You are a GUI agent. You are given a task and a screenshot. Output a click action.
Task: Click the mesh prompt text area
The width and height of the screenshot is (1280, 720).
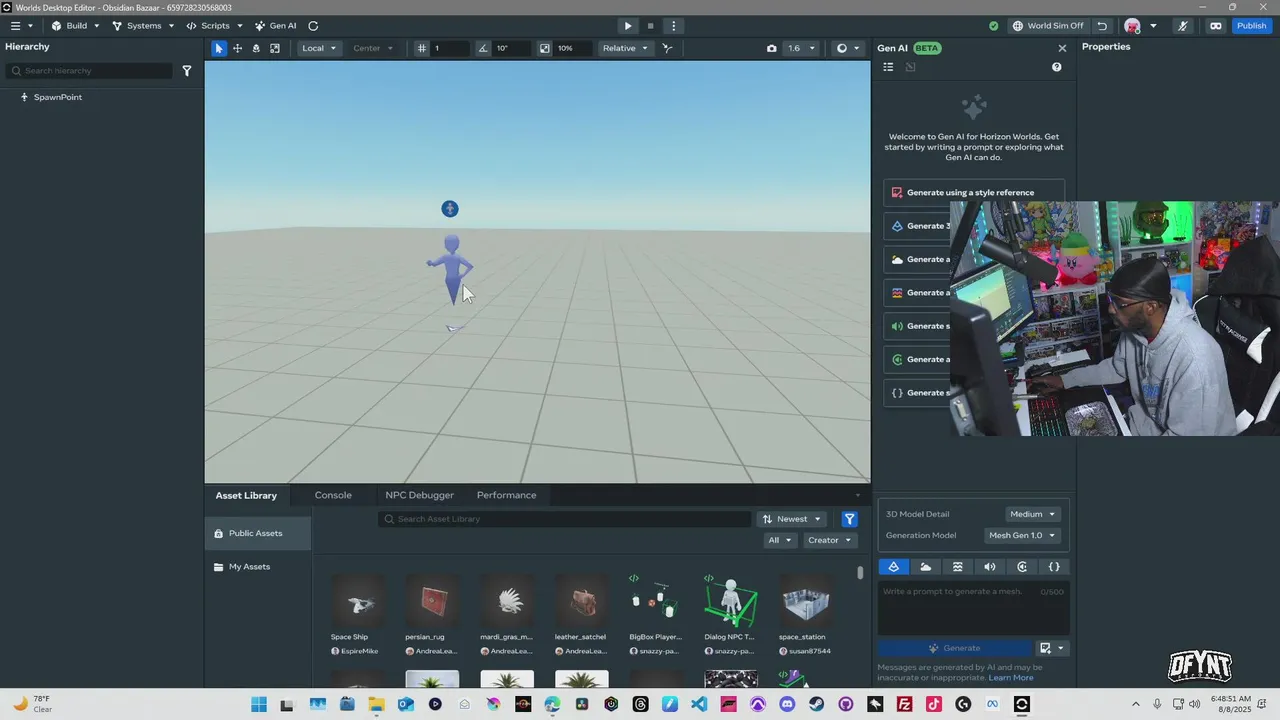(973, 607)
